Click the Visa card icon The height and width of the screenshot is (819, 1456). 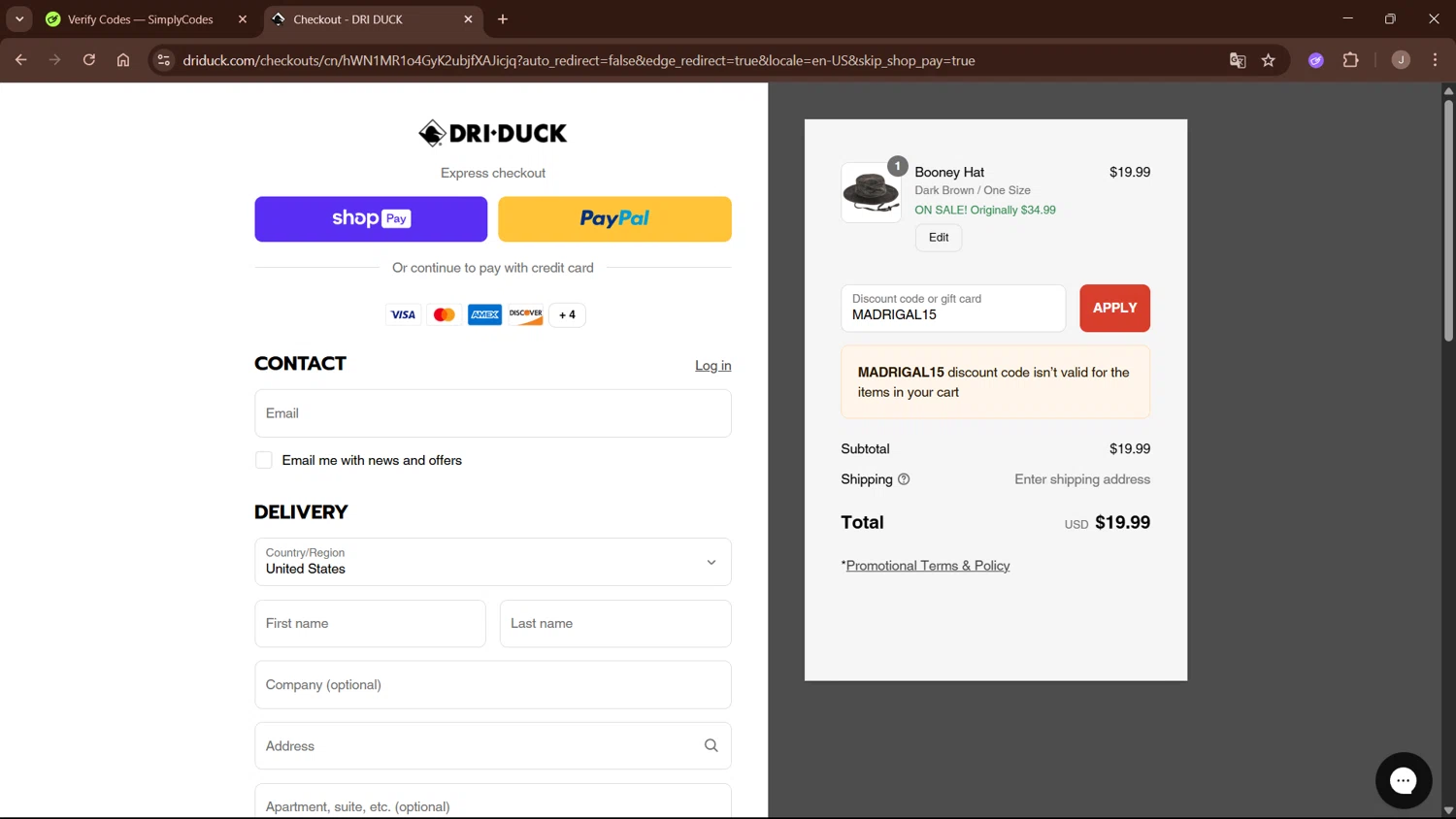[403, 314]
